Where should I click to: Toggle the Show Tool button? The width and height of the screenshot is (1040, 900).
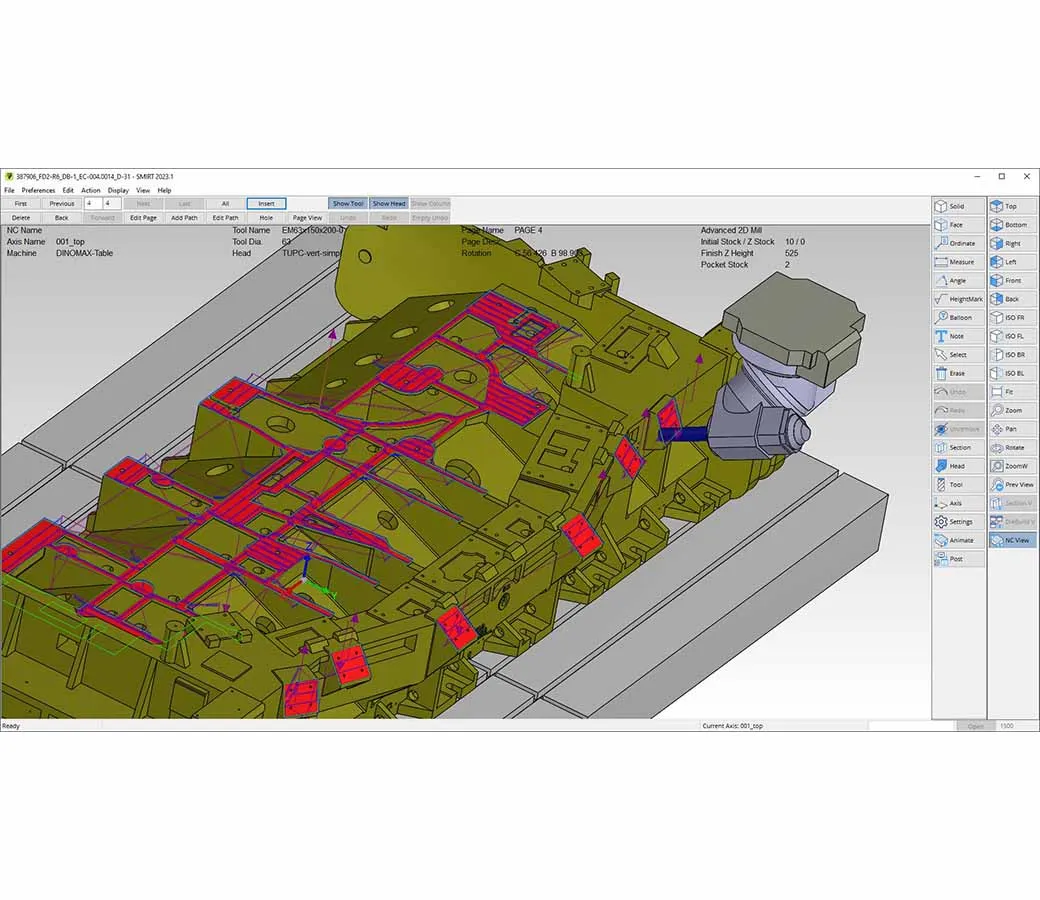coord(348,204)
